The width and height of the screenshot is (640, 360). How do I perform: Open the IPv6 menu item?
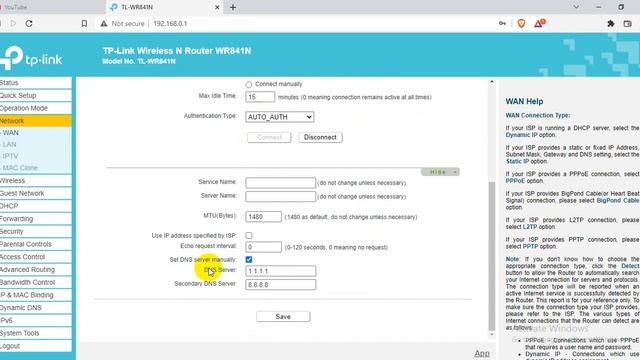click(x=36, y=320)
